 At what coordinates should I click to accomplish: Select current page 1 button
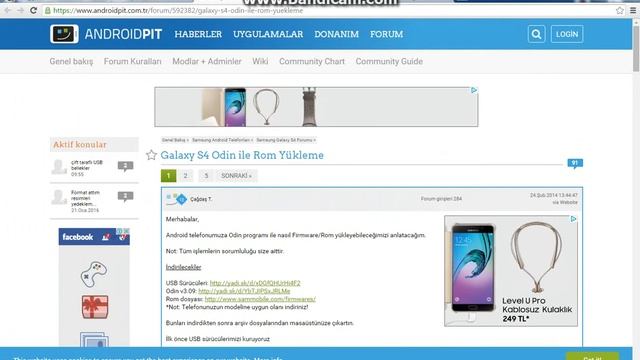(169, 176)
